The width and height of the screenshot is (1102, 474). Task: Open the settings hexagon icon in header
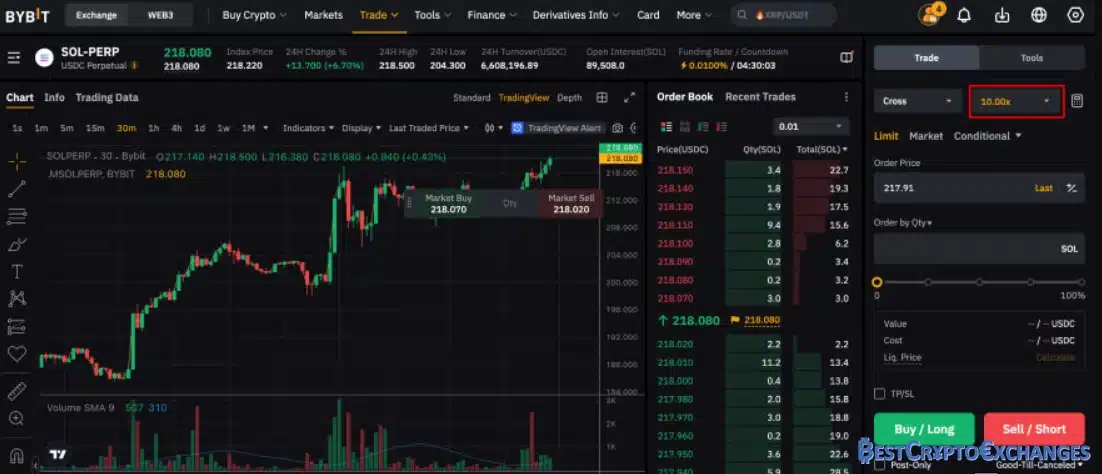[x=1075, y=15]
